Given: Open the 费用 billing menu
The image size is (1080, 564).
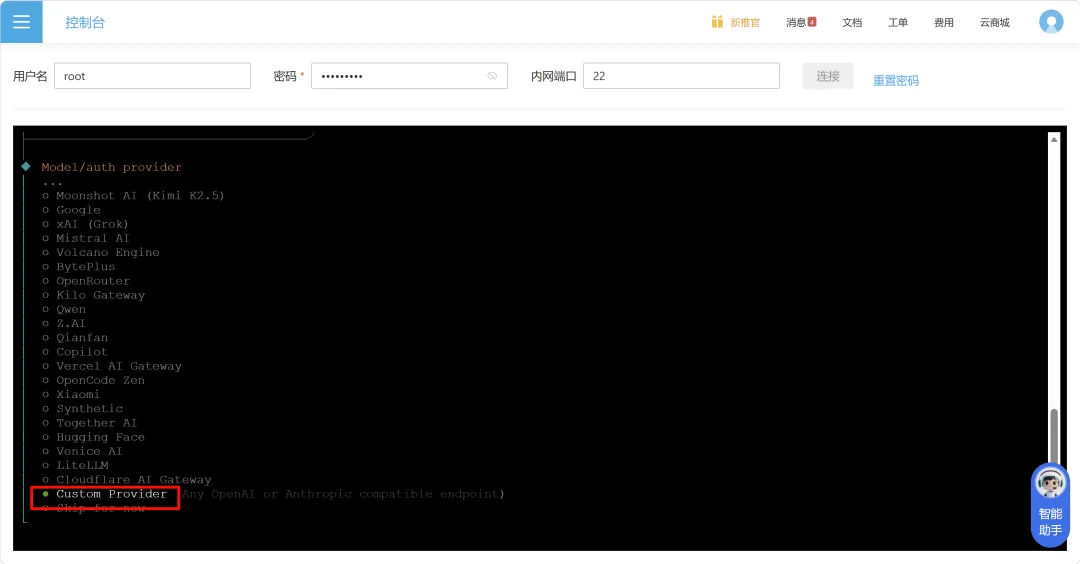Looking at the screenshot, I should click(944, 23).
